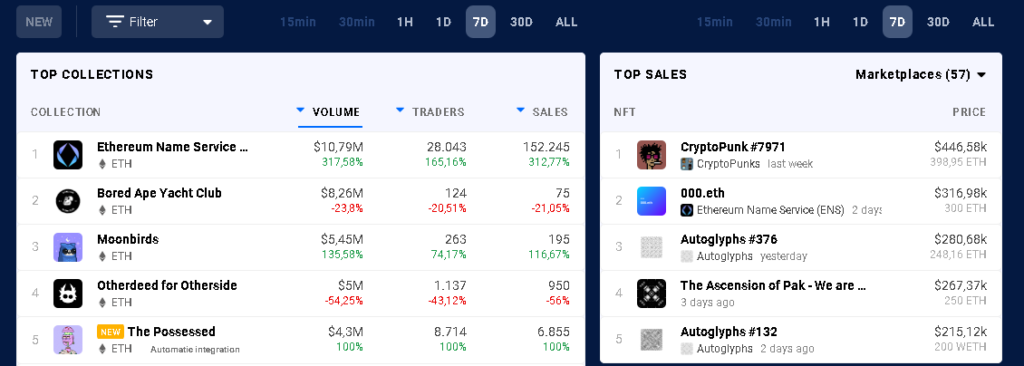Open The Possessed collection thumbnail

click(68, 340)
